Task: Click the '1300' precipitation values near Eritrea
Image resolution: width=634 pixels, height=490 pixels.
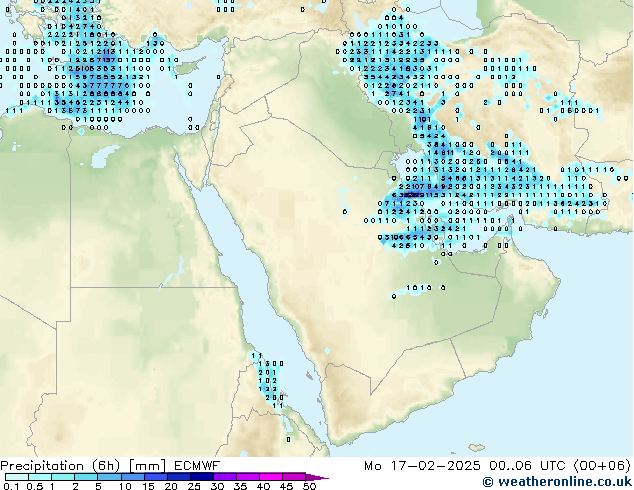Action: [x=271, y=364]
